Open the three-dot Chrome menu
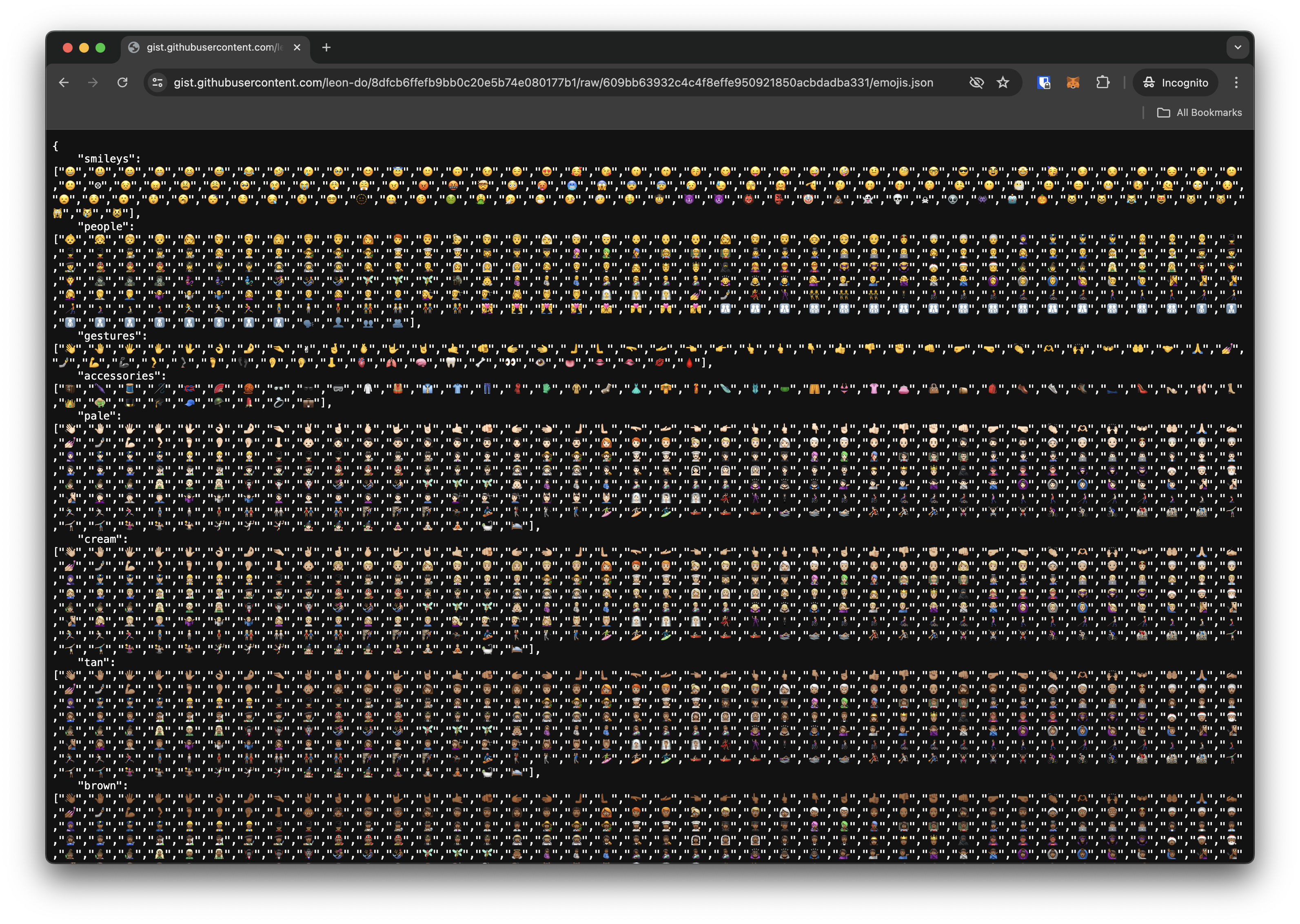The image size is (1300, 924). pos(1236,82)
